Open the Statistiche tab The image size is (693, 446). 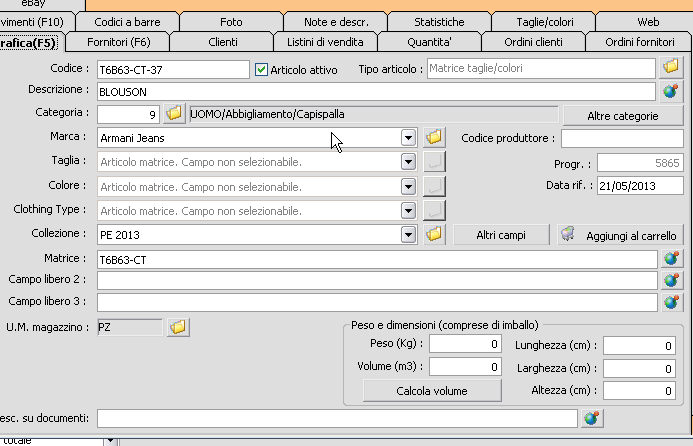[x=440, y=21]
